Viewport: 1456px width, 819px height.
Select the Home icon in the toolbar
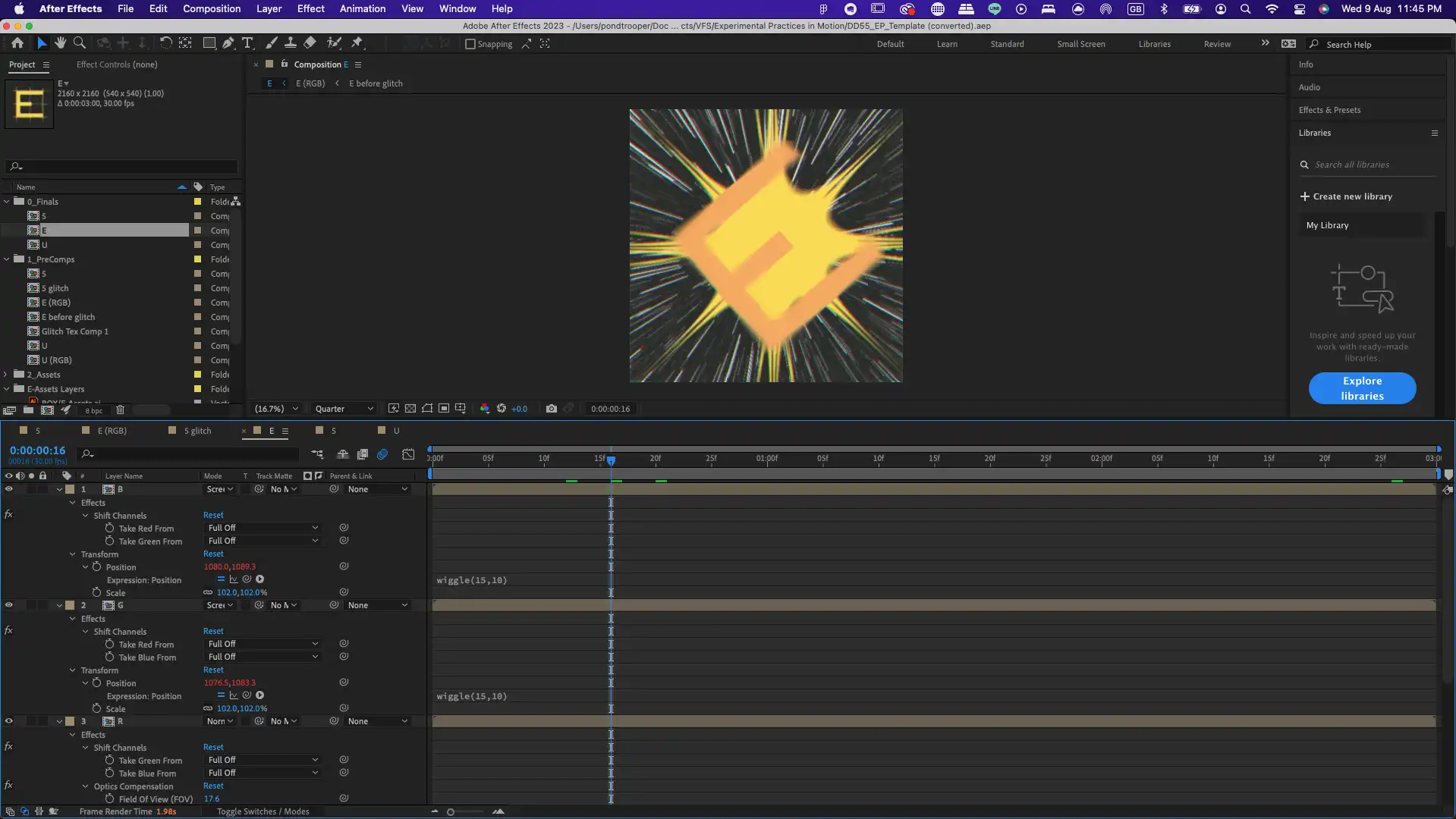(17, 43)
